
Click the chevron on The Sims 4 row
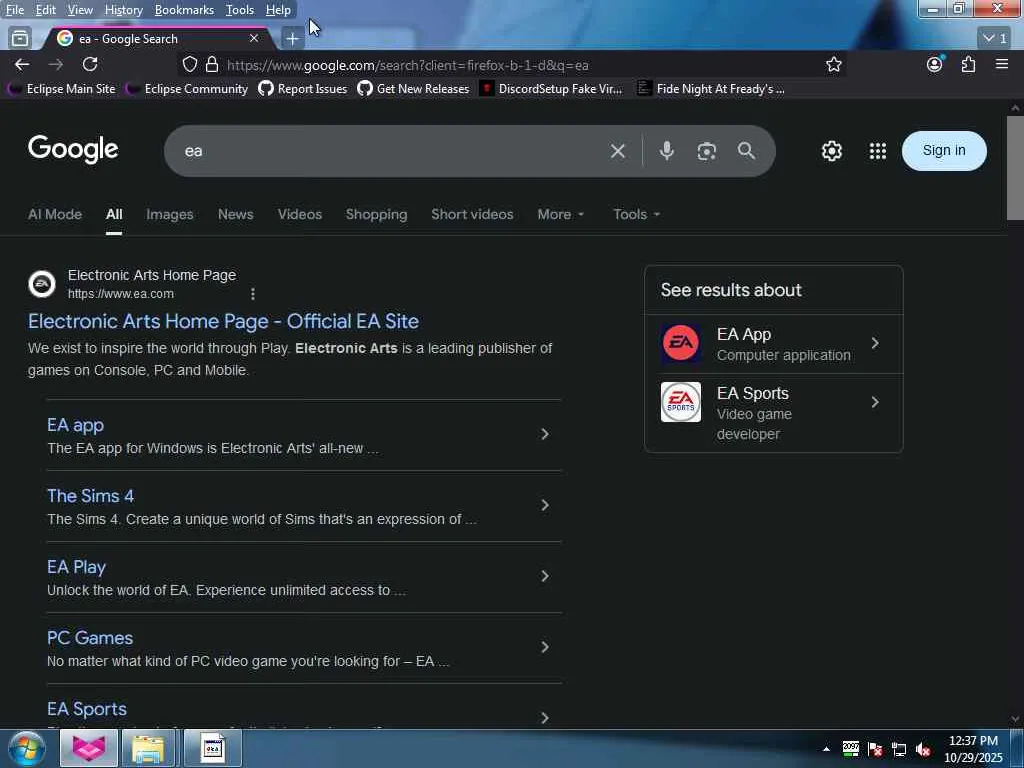pos(545,505)
